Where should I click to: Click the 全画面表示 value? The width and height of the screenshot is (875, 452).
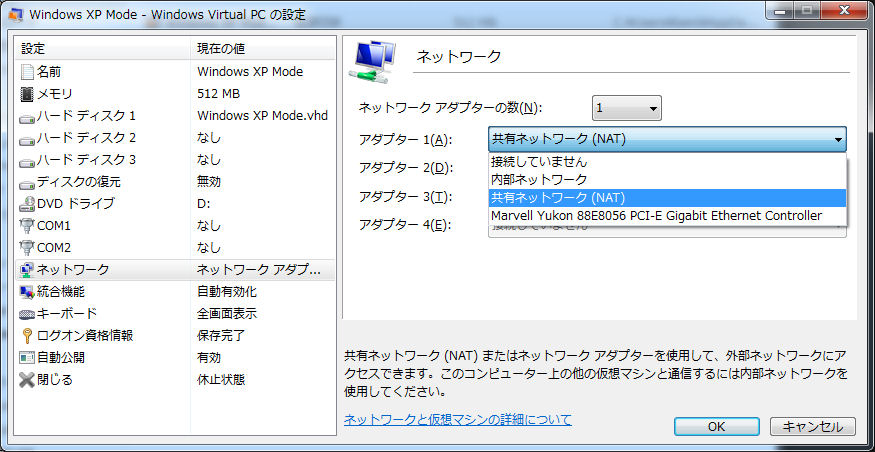tap(227, 314)
